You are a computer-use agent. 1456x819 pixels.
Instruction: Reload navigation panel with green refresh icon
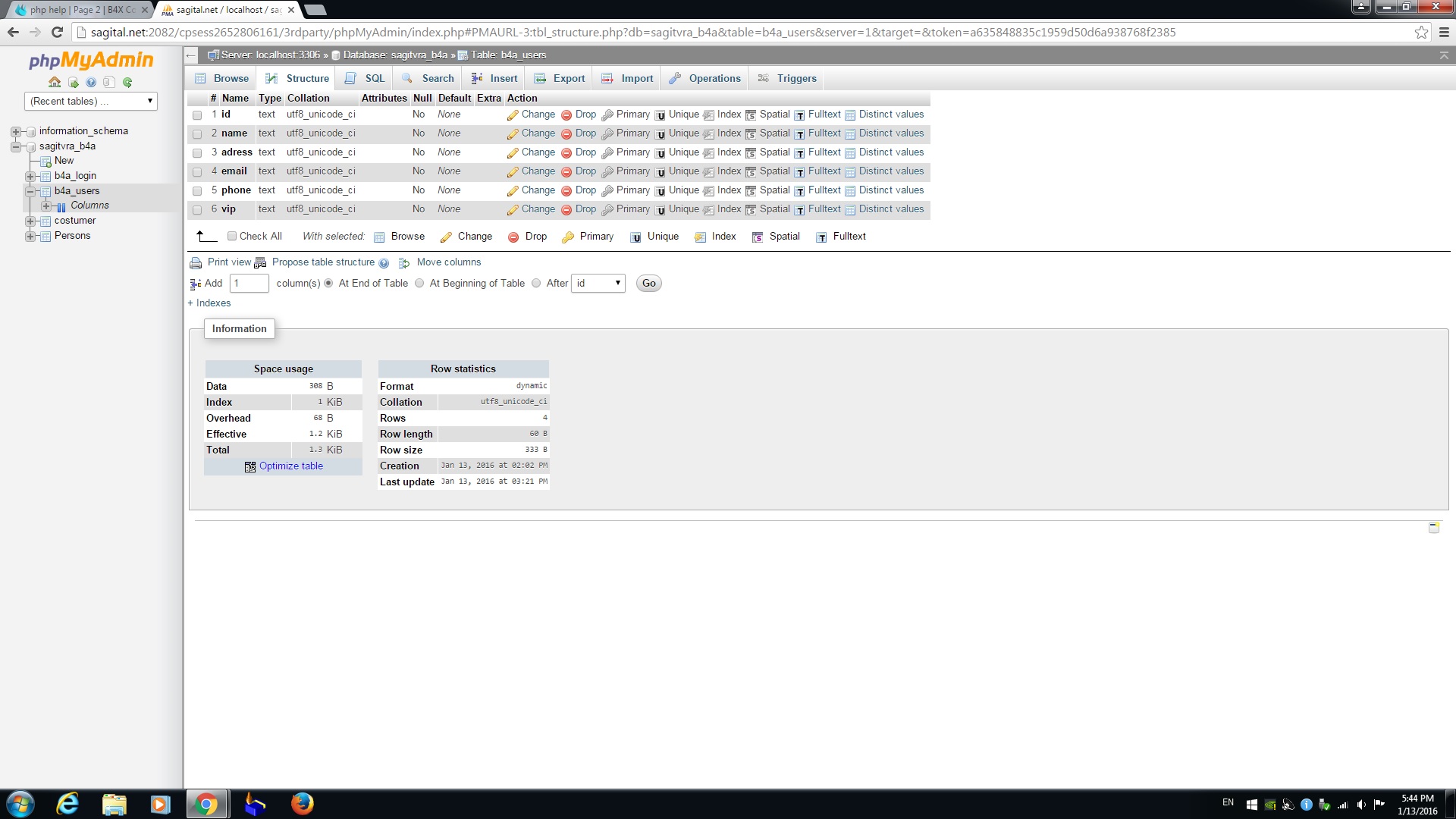click(x=127, y=82)
